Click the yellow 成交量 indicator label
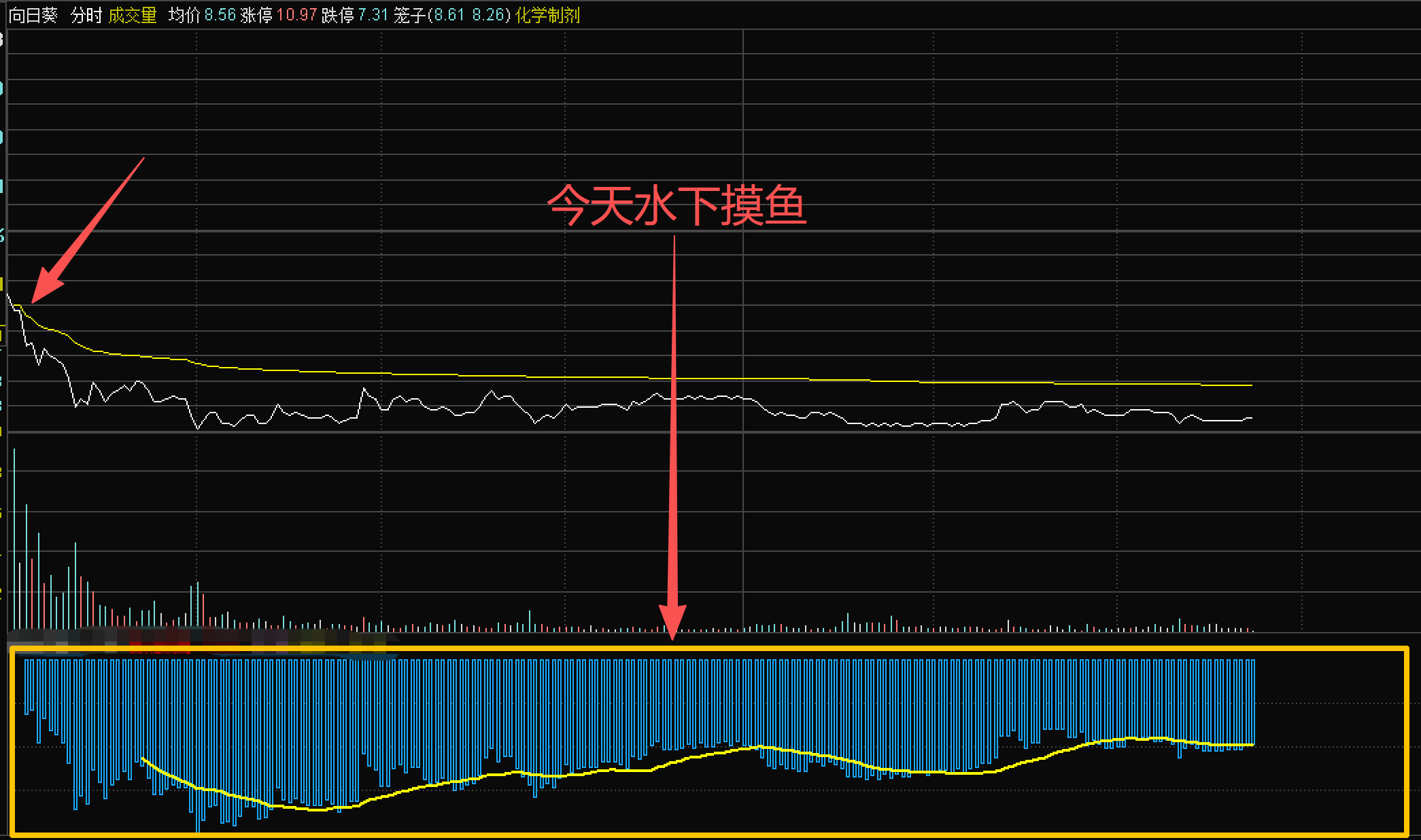The height and width of the screenshot is (840, 1421). tap(133, 15)
